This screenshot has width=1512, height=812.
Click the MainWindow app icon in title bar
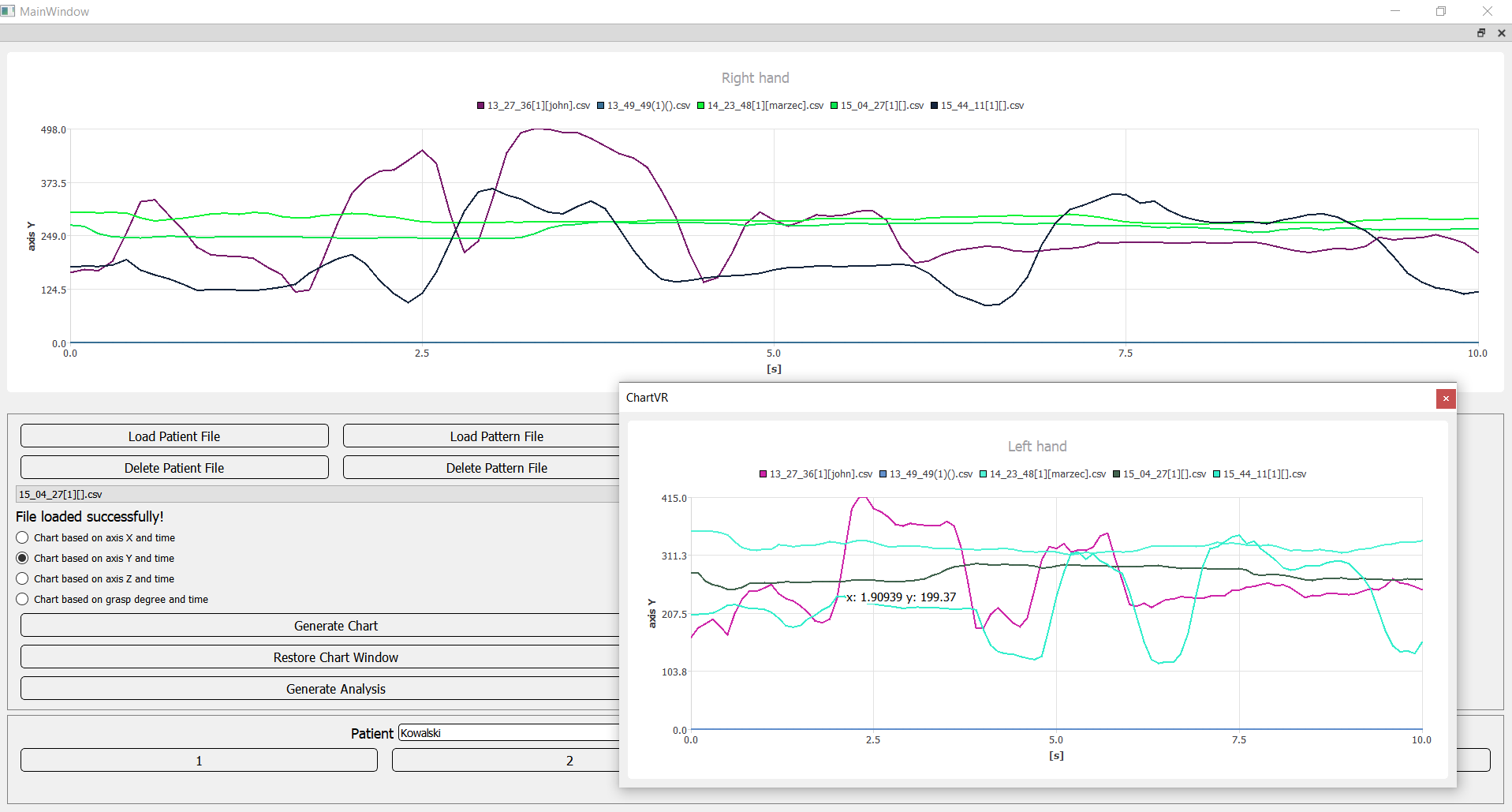tap(8, 11)
